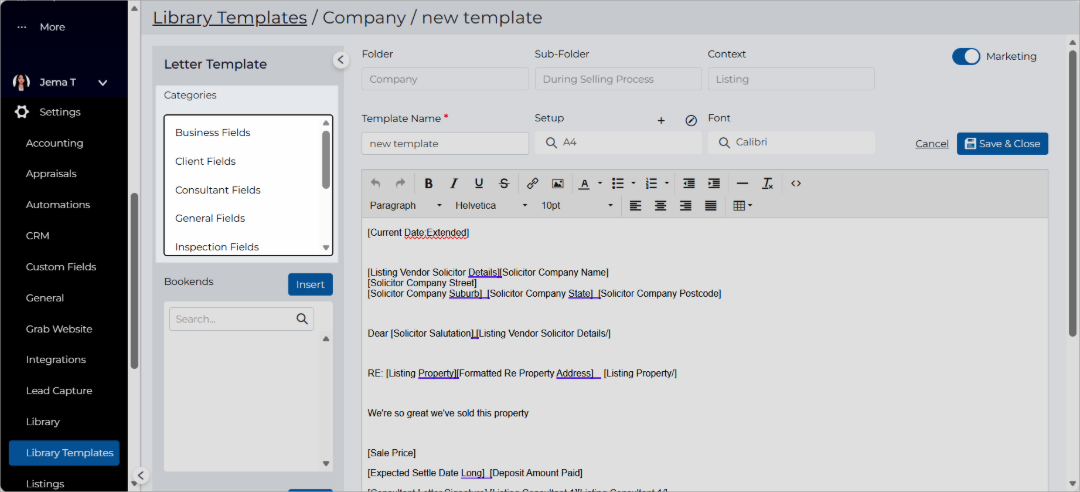Viewport: 1080px width, 492px height.
Task: Click the undo arrow in editor toolbar
Action: pyautogui.click(x=375, y=183)
